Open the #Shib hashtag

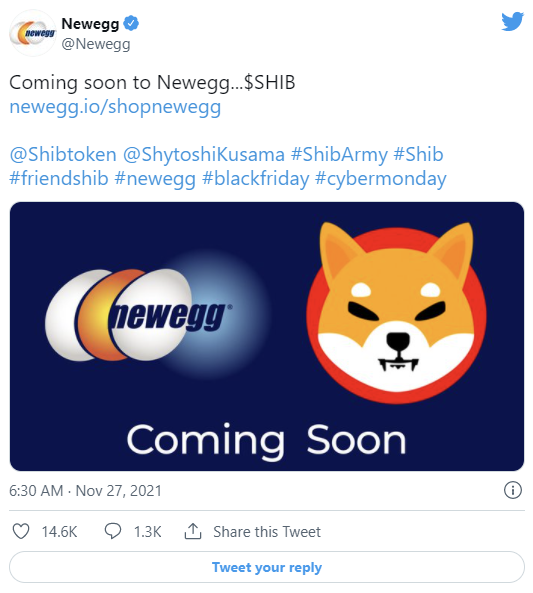(x=418, y=155)
